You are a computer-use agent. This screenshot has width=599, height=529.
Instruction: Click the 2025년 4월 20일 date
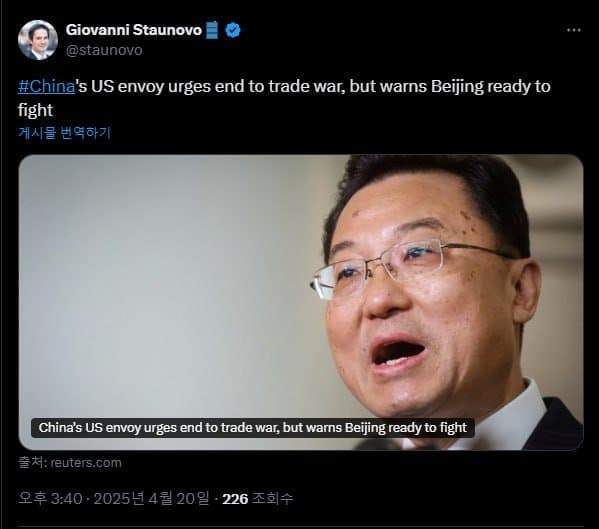coord(152,498)
